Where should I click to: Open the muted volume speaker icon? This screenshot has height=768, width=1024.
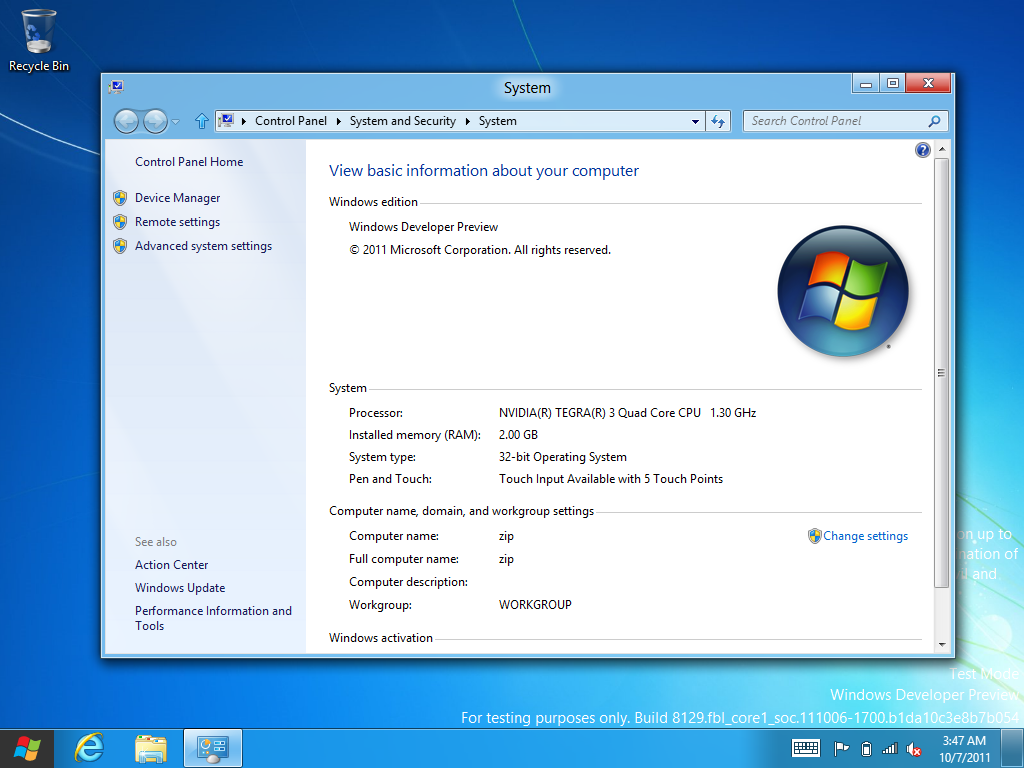tap(913, 748)
